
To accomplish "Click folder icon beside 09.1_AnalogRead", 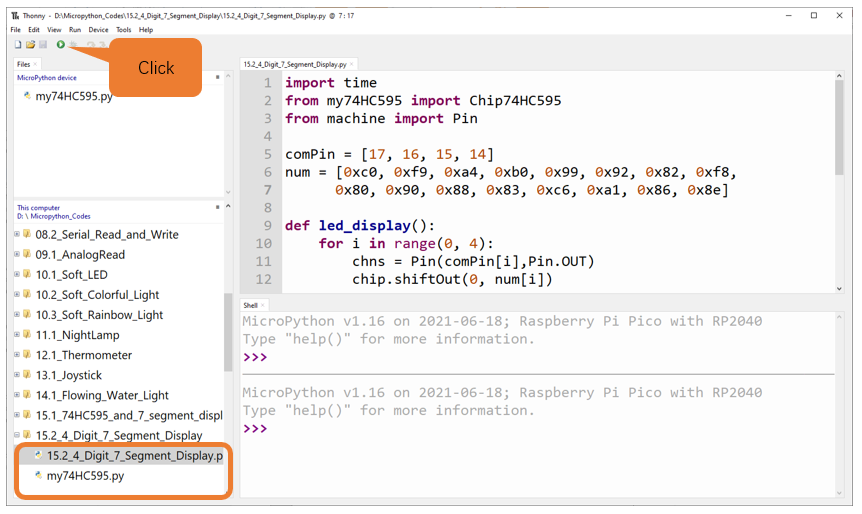I will pyautogui.click(x=26, y=255).
